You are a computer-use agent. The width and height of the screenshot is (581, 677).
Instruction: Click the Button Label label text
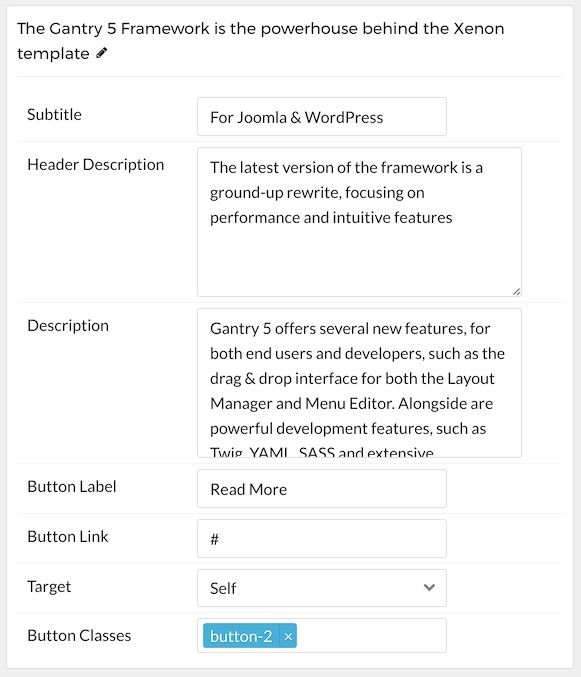point(72,487)
